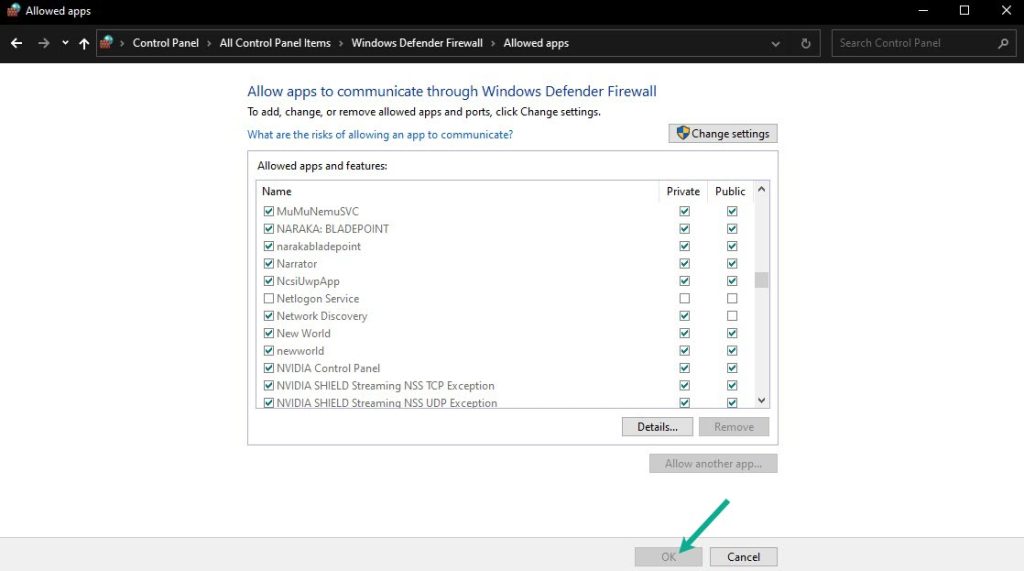Click the search magnifier icon

pyautogui.click(x=1003, y=43)
